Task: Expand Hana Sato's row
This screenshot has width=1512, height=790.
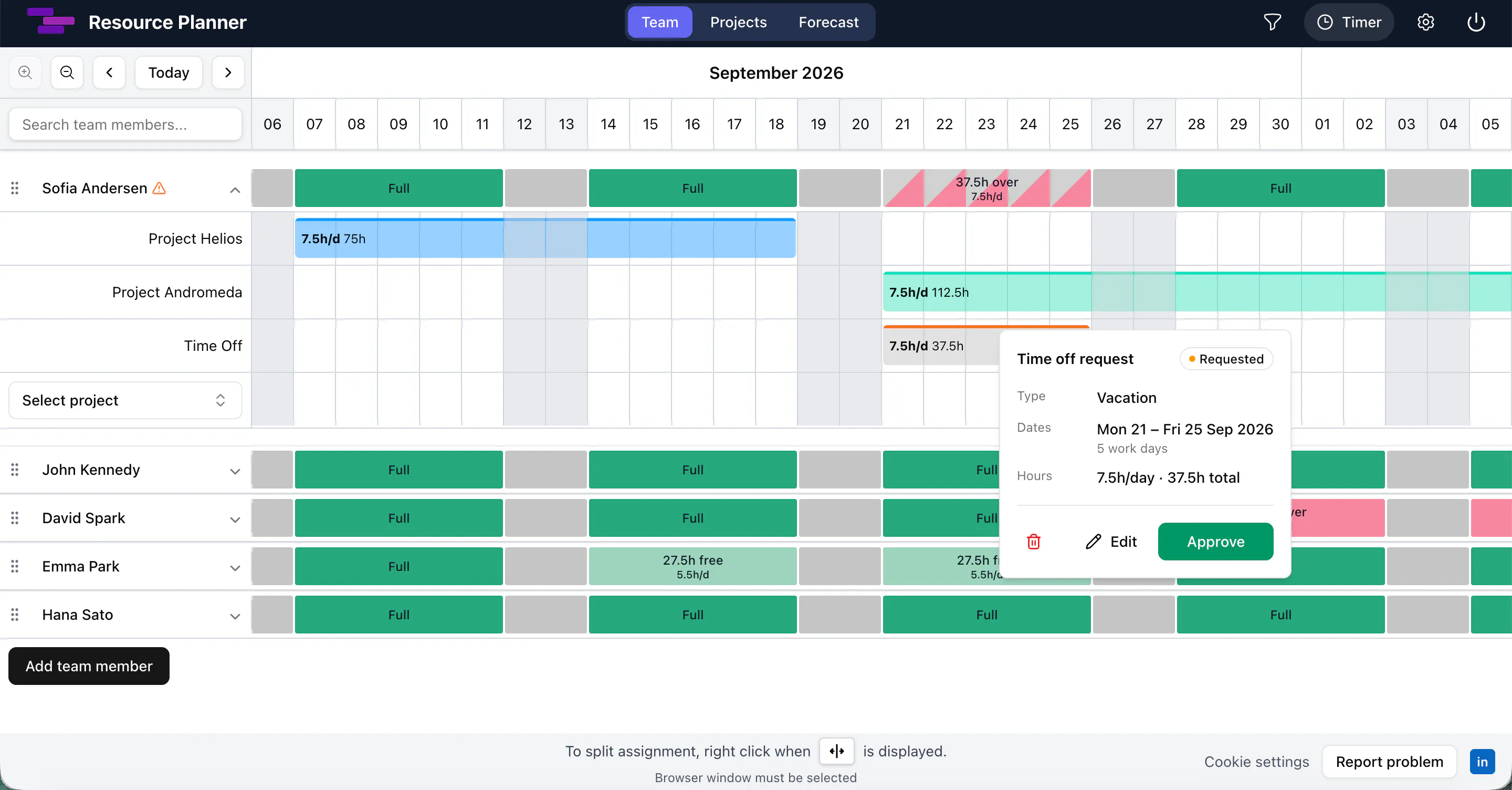Action: tap(235, 616)
